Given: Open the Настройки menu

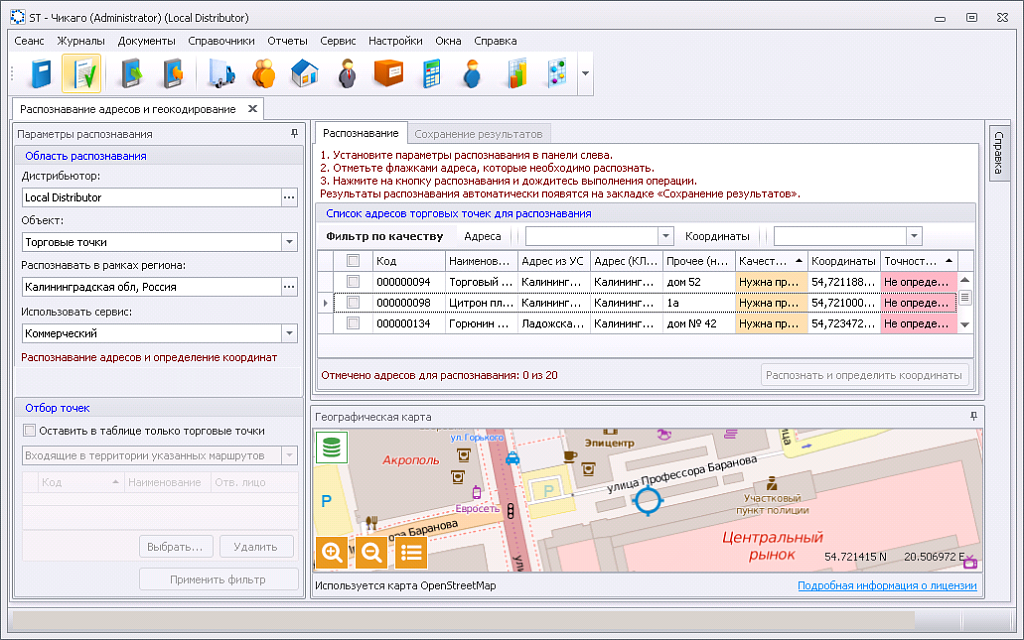Looking at the screenshot, I should click(395, 40).
